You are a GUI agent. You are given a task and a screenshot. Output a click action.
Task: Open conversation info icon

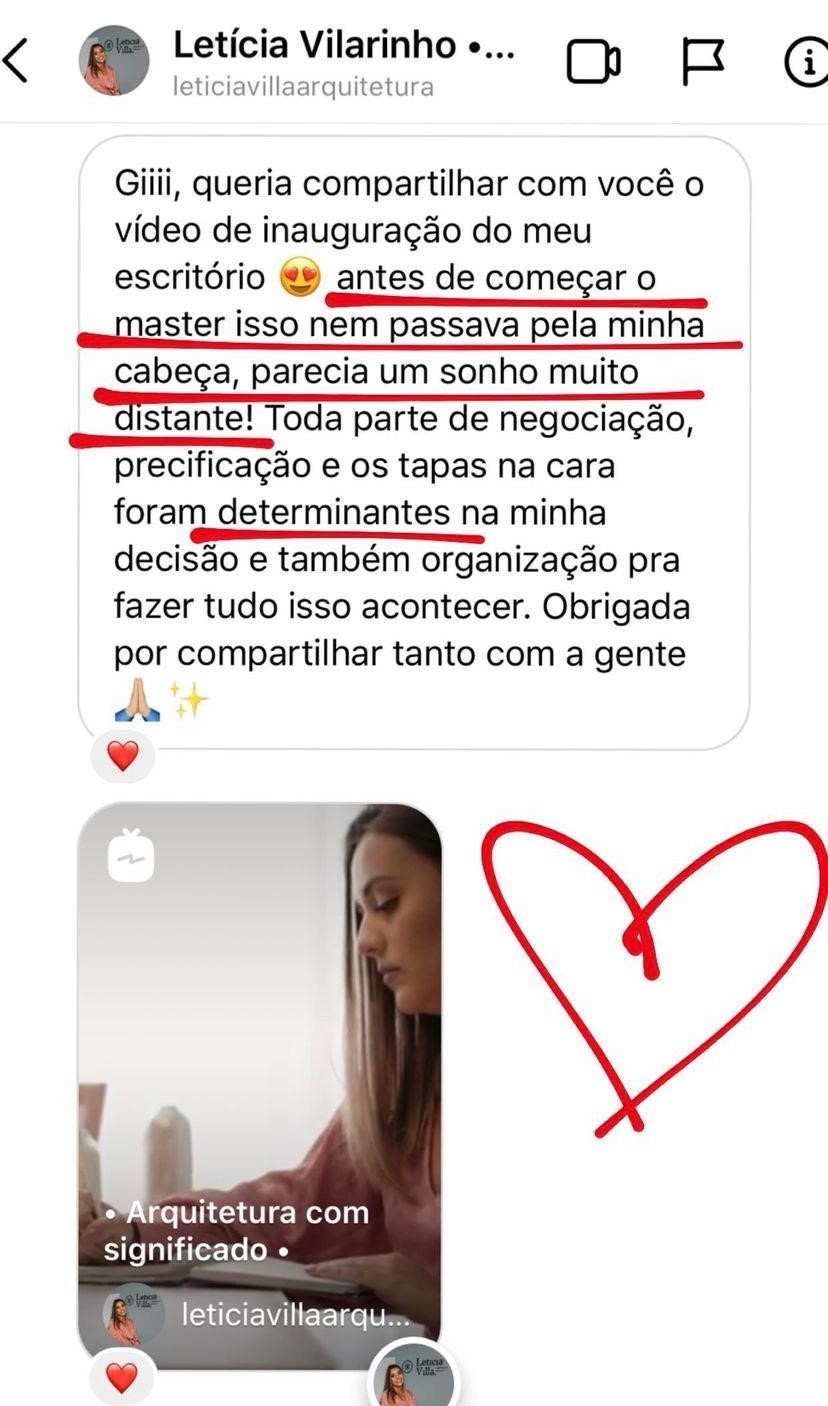(807, 62)
